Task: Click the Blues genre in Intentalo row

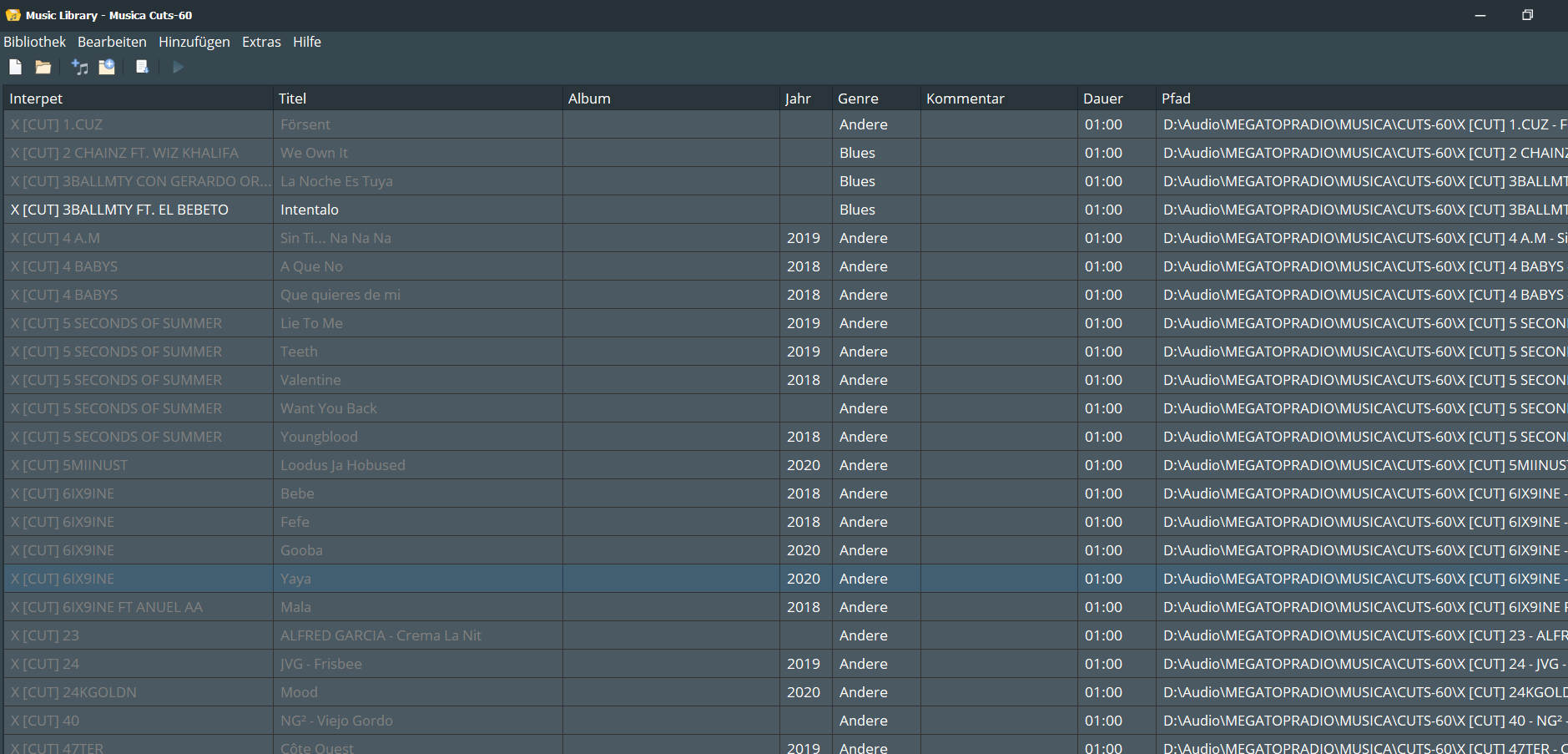Action: tap(857, 210)
